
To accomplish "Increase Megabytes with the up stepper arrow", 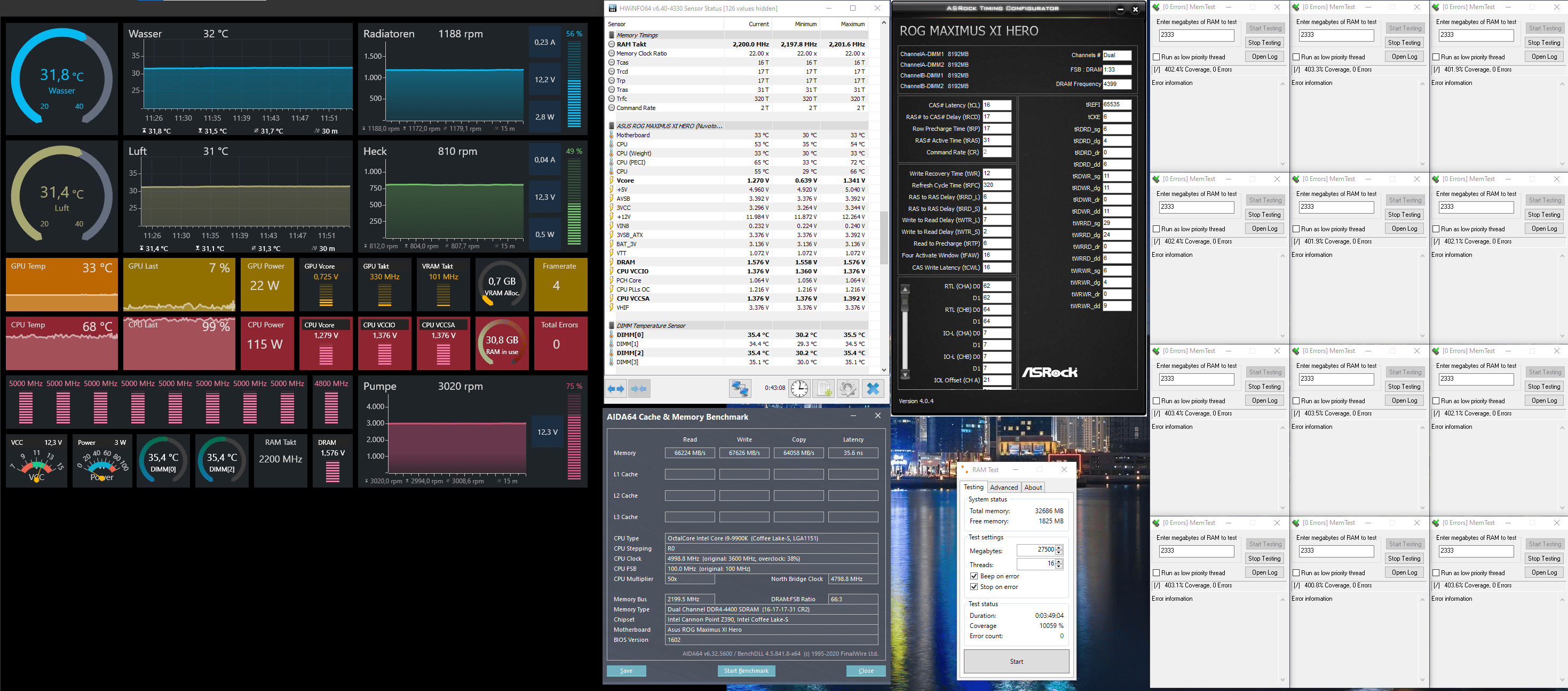I will pyautogui.click(x=1059, y=548).
